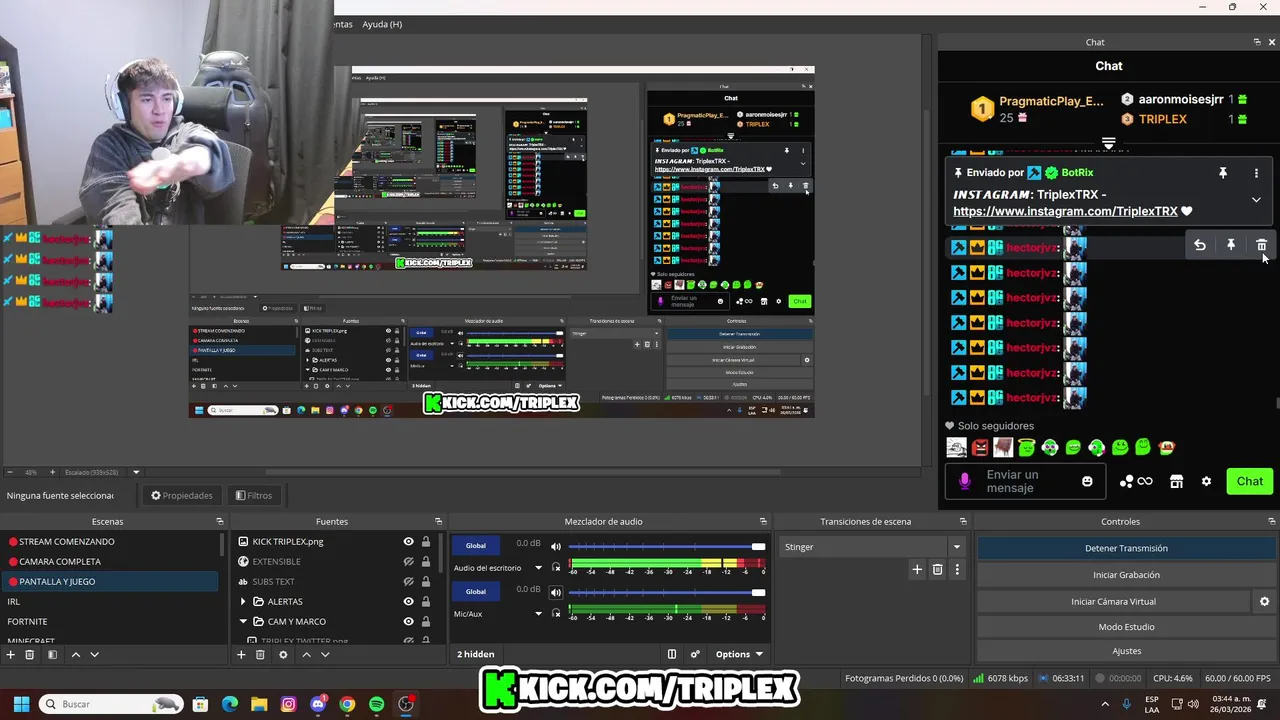Move scene up with Escenas up arrow
1280x720 pixels.
coord(75,654)
